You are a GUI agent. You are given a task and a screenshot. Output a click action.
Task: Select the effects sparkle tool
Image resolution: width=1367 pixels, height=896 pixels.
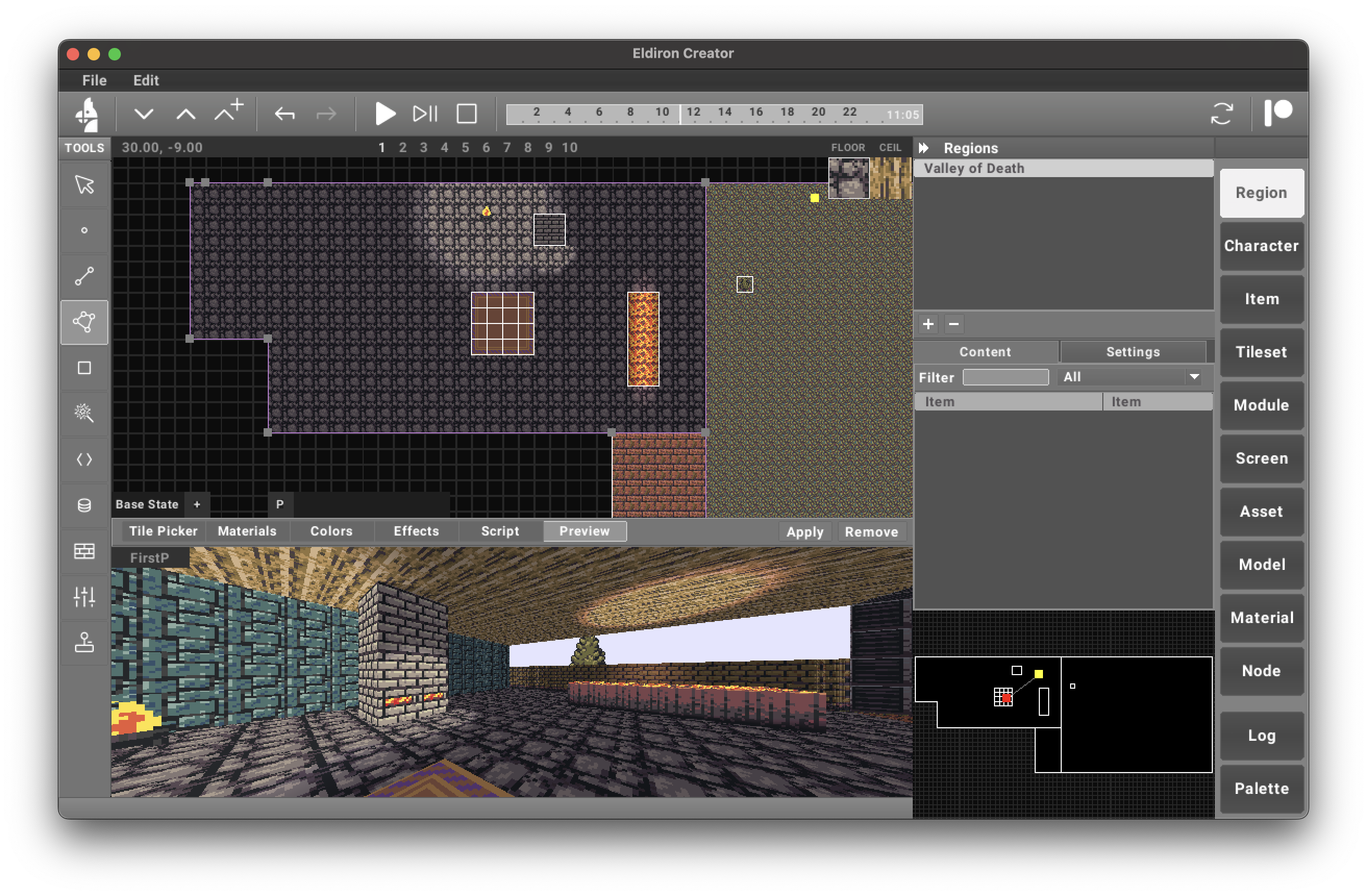tap(84, 414)
